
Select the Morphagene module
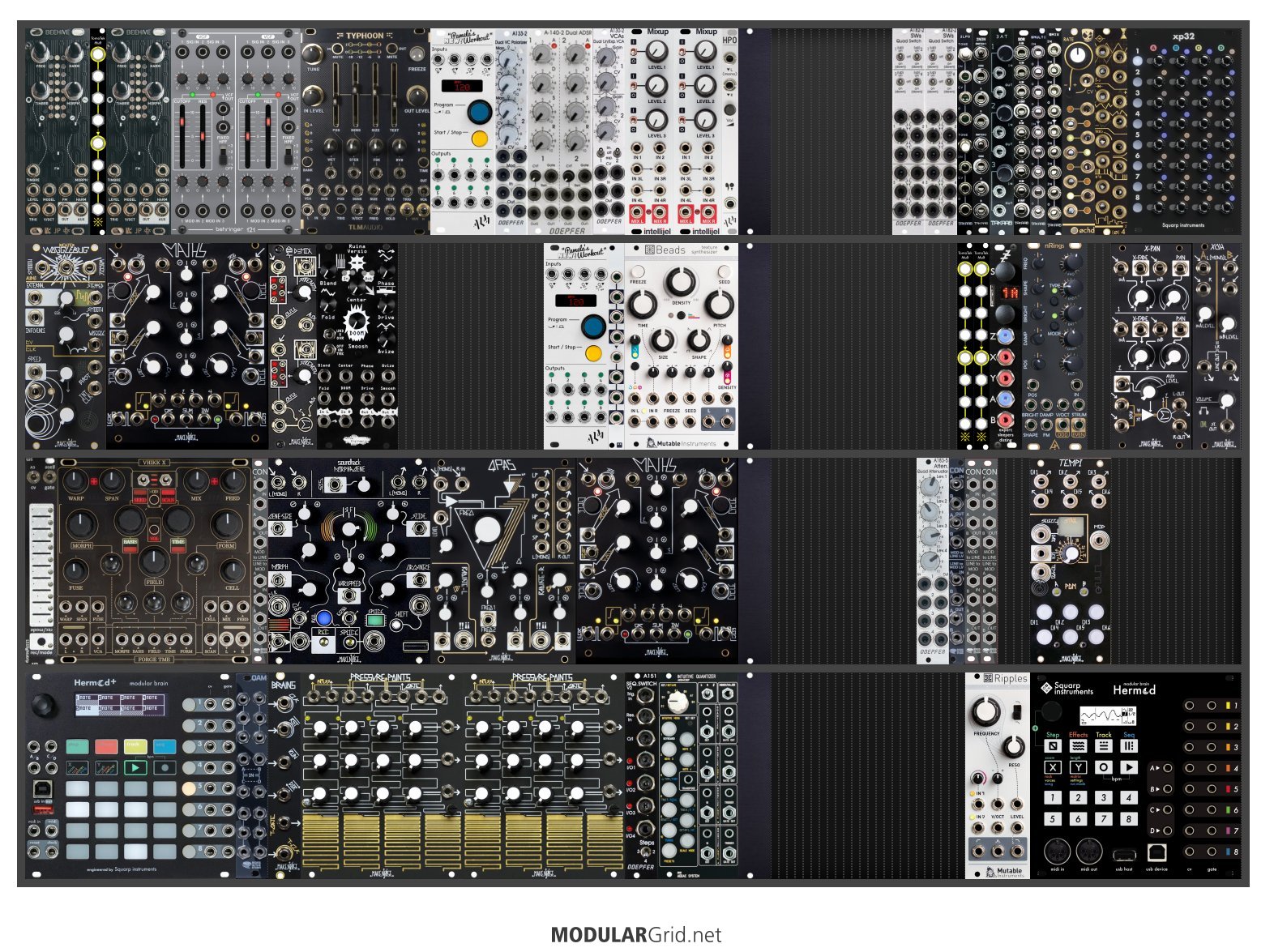(x=348, y=561)
